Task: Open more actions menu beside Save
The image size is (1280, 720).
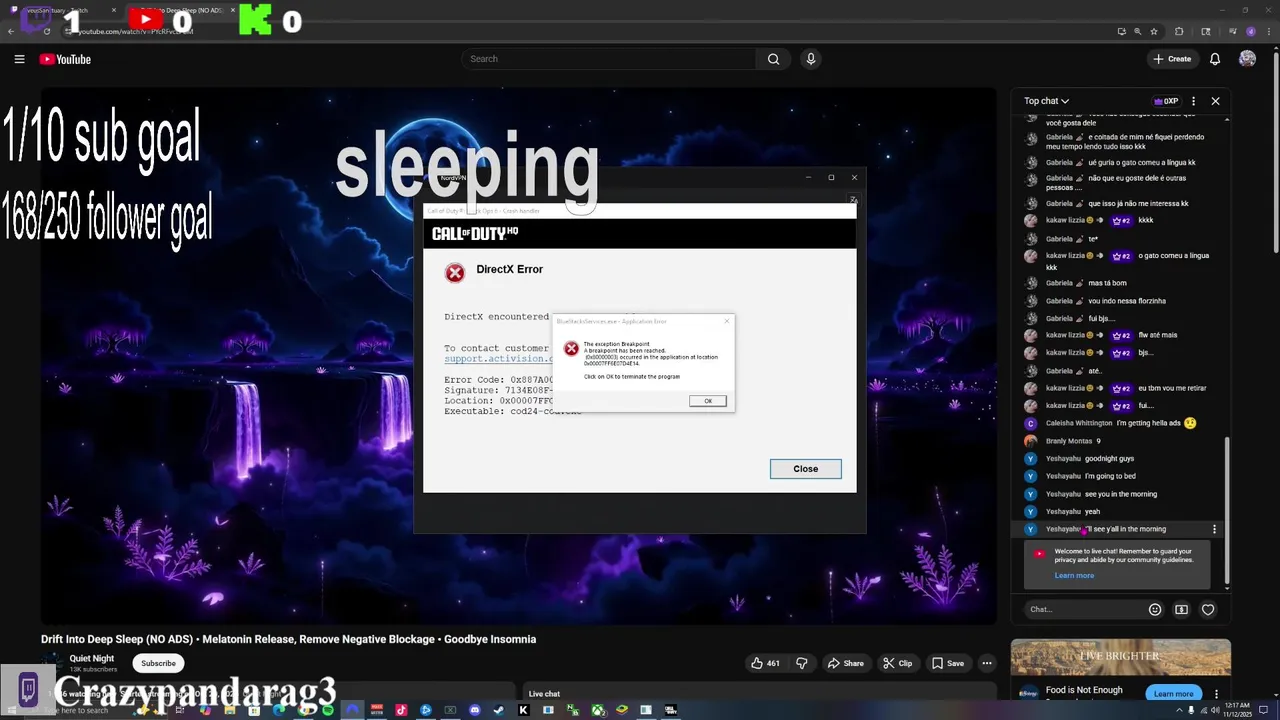Action: pos(986,663)
